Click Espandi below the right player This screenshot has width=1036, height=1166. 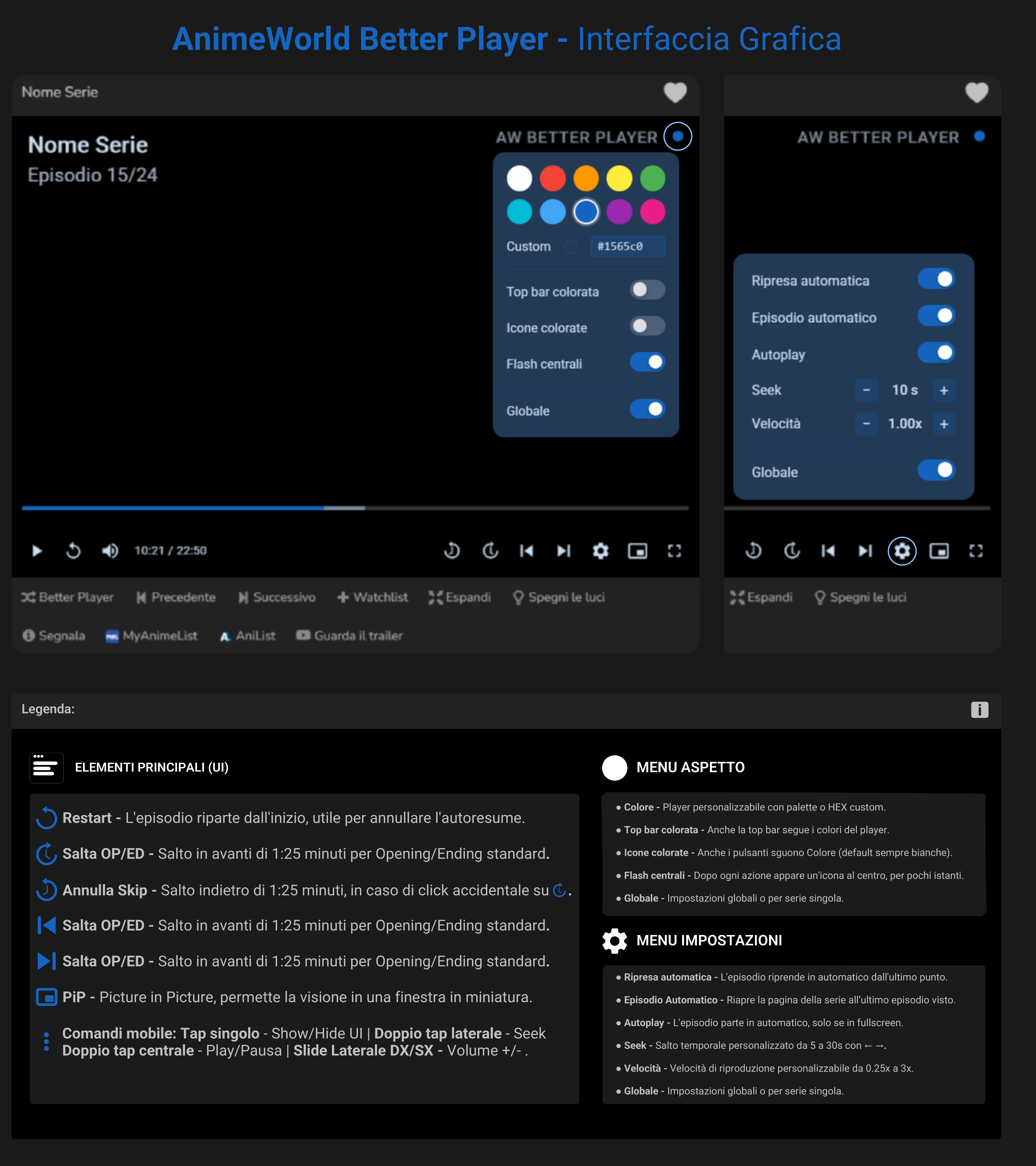(761, 597)
